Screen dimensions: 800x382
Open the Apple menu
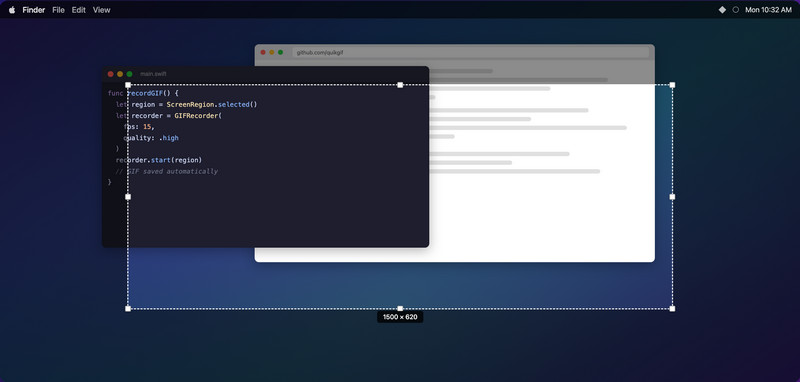pos(12,10)
